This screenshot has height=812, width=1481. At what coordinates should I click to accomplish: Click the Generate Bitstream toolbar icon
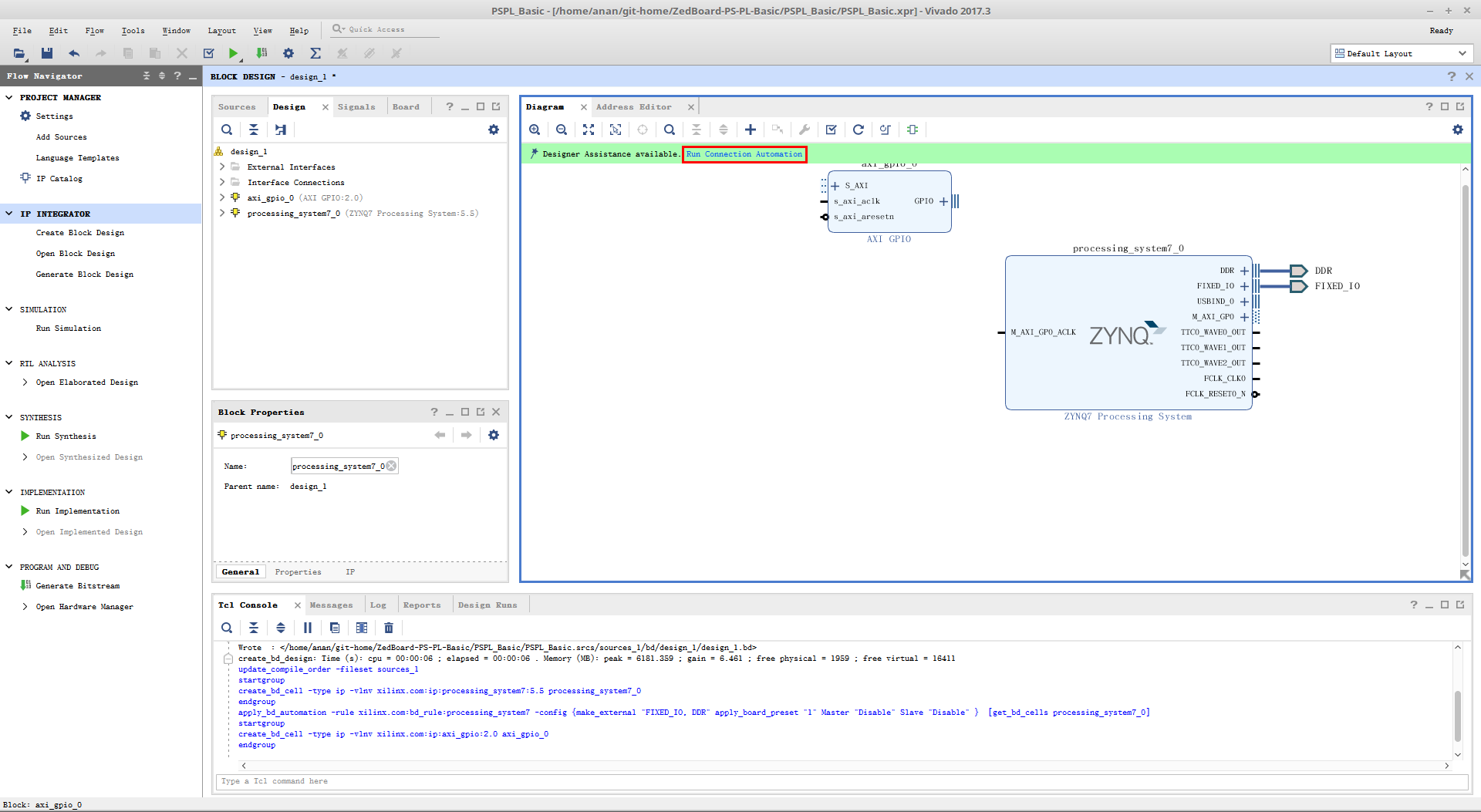(x=262, y=53)
